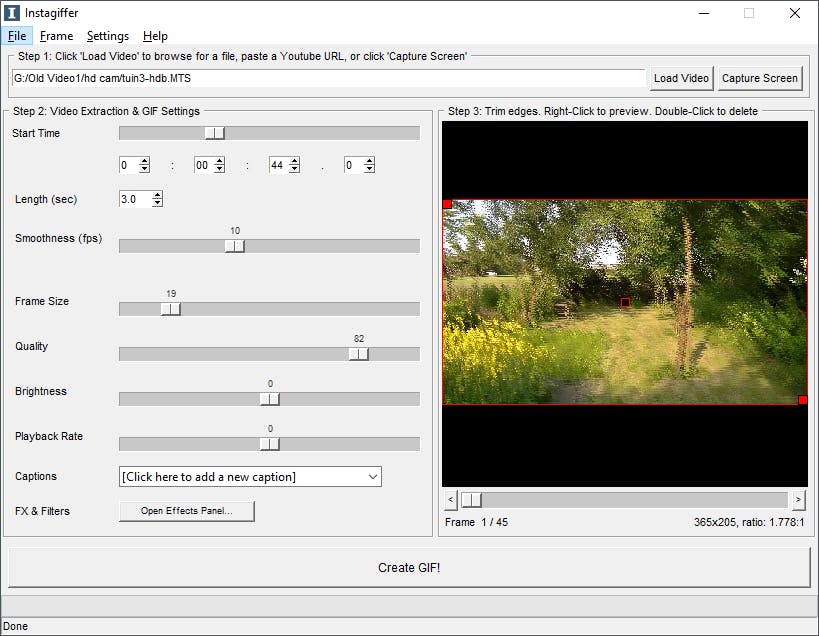This screenshot has height=636, width=819.
Task: Click the next frame arrow button
Action: coord(798,500)
